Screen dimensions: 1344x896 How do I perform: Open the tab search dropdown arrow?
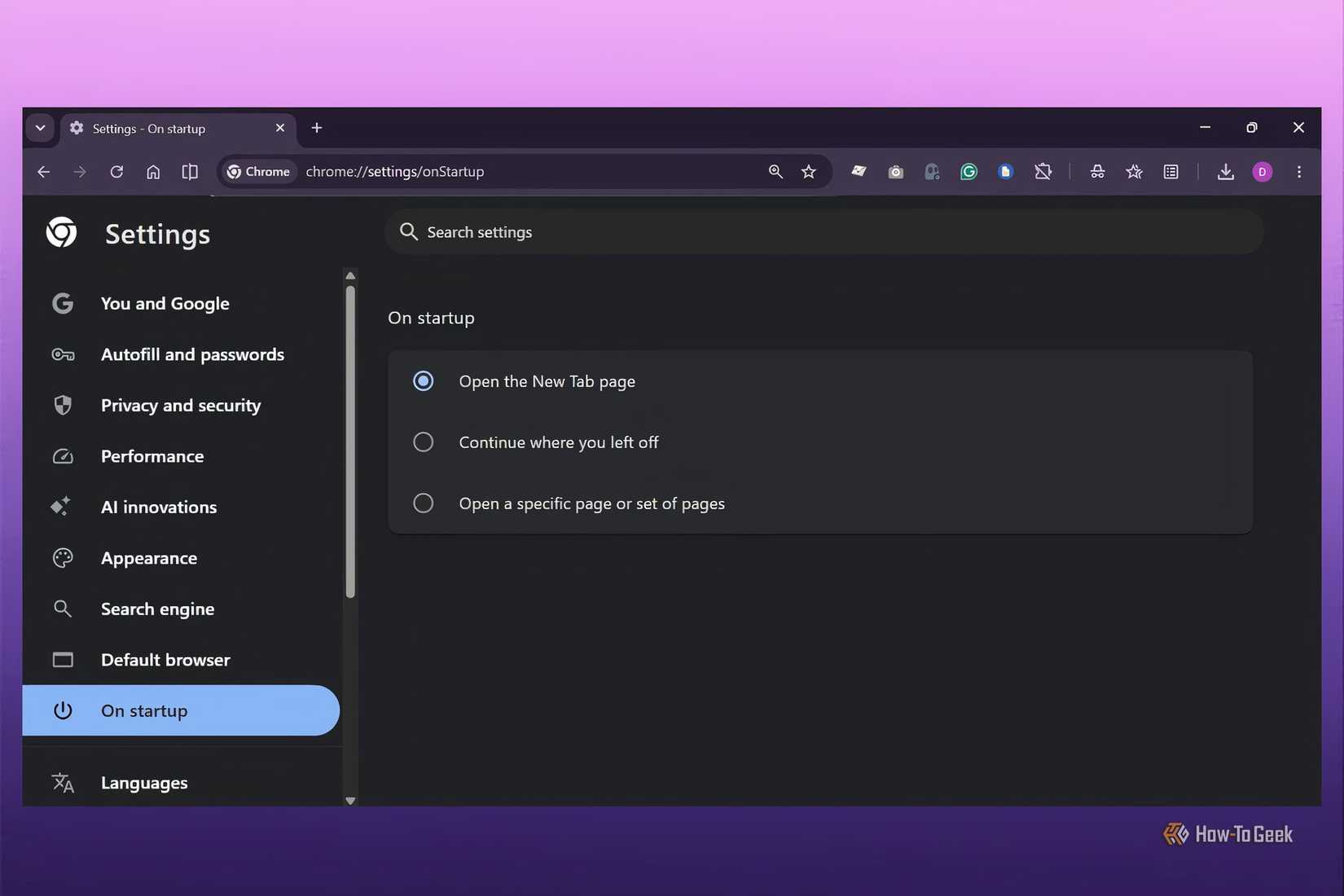[40, 128]
